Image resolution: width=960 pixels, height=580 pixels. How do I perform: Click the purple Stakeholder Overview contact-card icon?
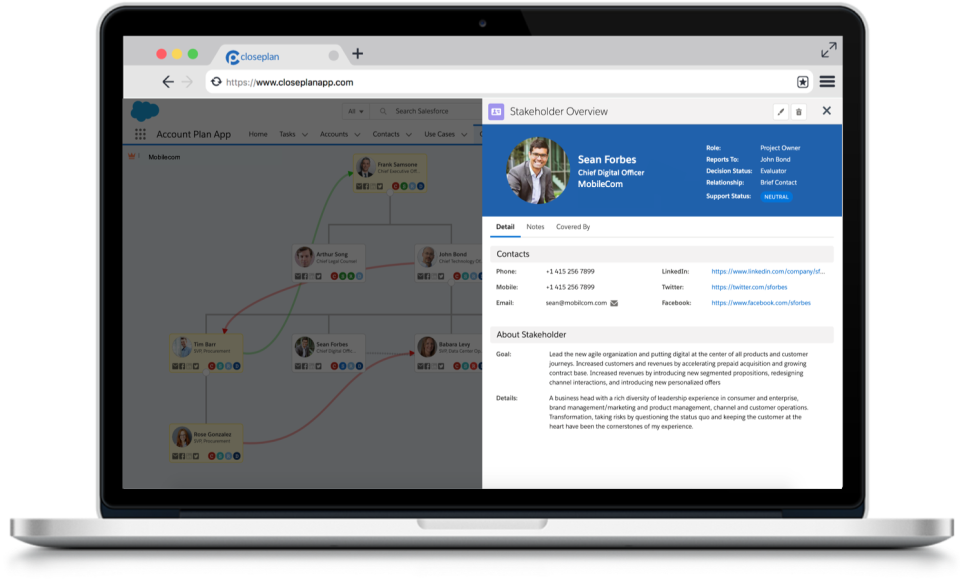[496, 111]
